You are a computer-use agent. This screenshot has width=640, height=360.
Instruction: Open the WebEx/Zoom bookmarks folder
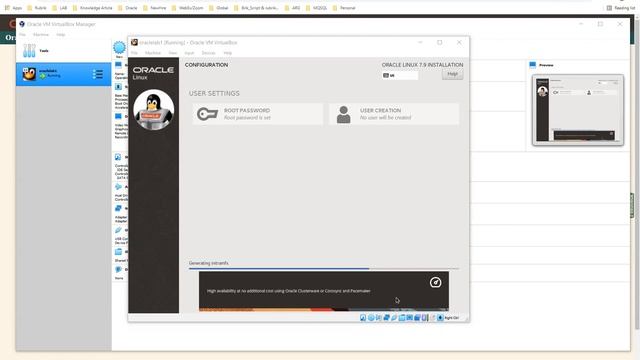pos(187,8)
